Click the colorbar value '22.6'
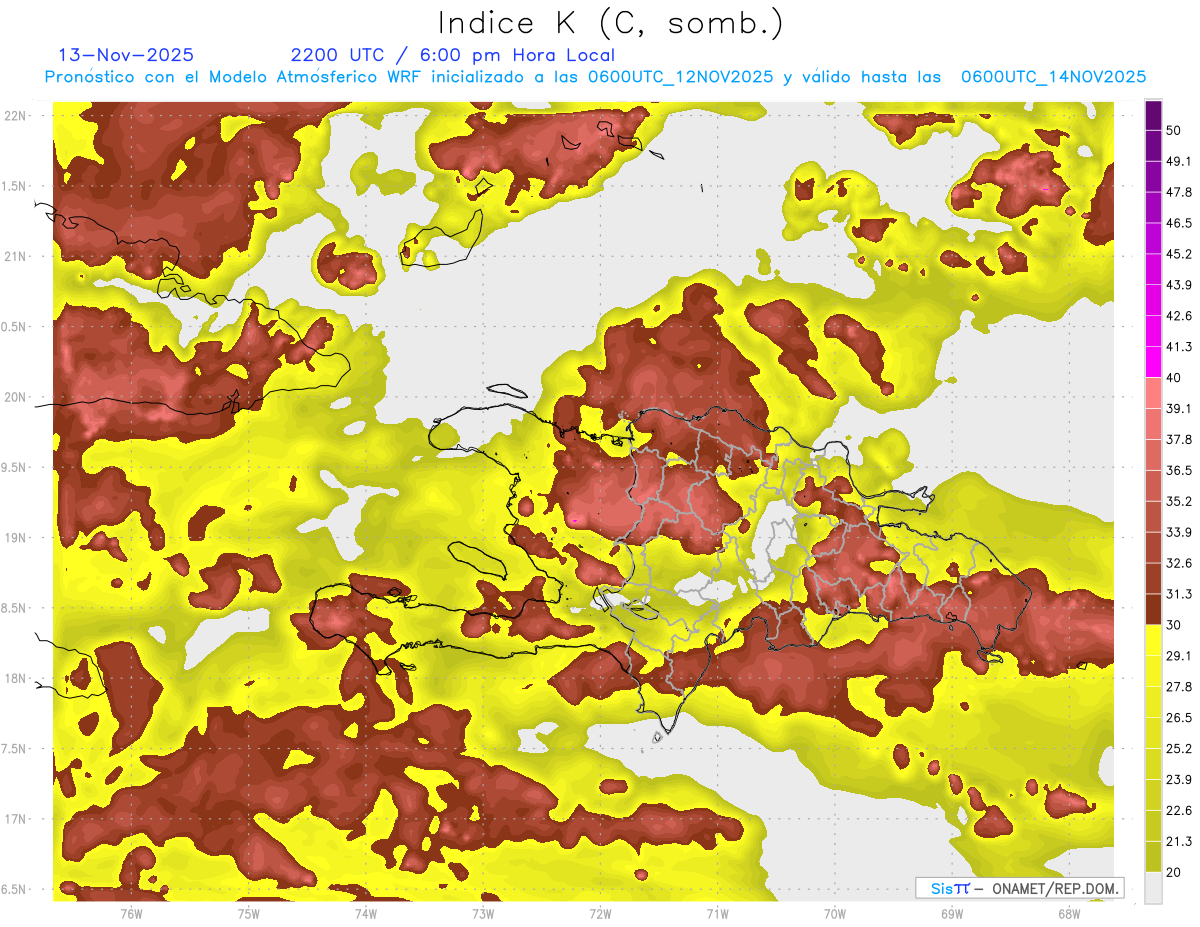This screenshot has height=927, width=1200. 1179,811
